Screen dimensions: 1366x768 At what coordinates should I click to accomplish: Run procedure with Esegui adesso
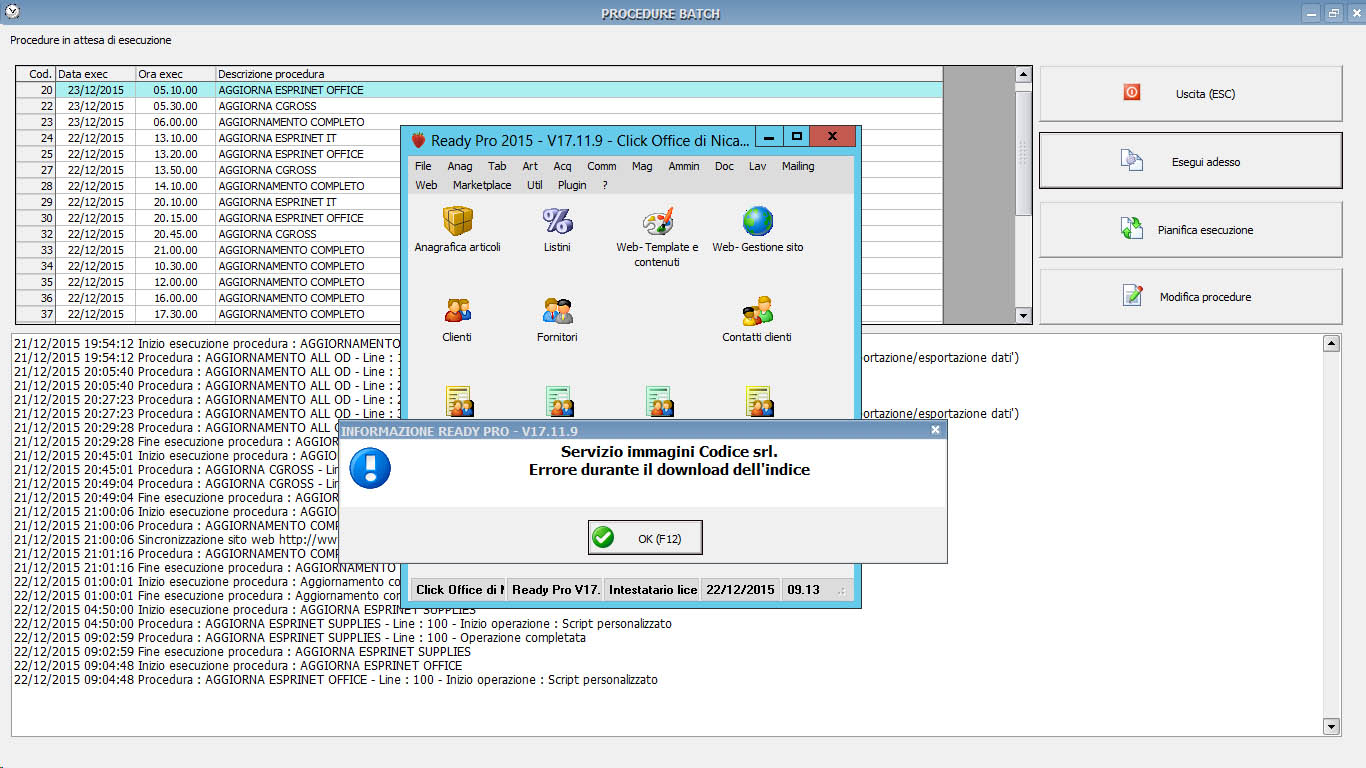pyautogui.click(x=1191, y=161)
